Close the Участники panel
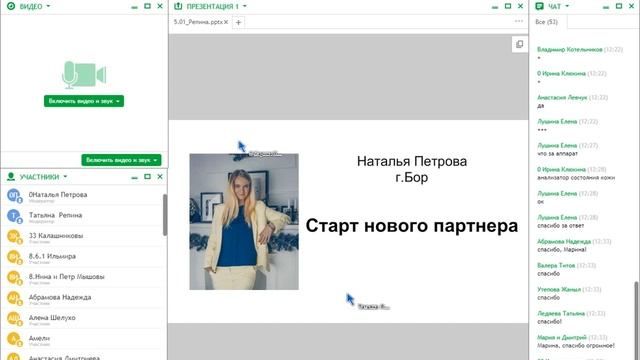 (x=160, y=176)
